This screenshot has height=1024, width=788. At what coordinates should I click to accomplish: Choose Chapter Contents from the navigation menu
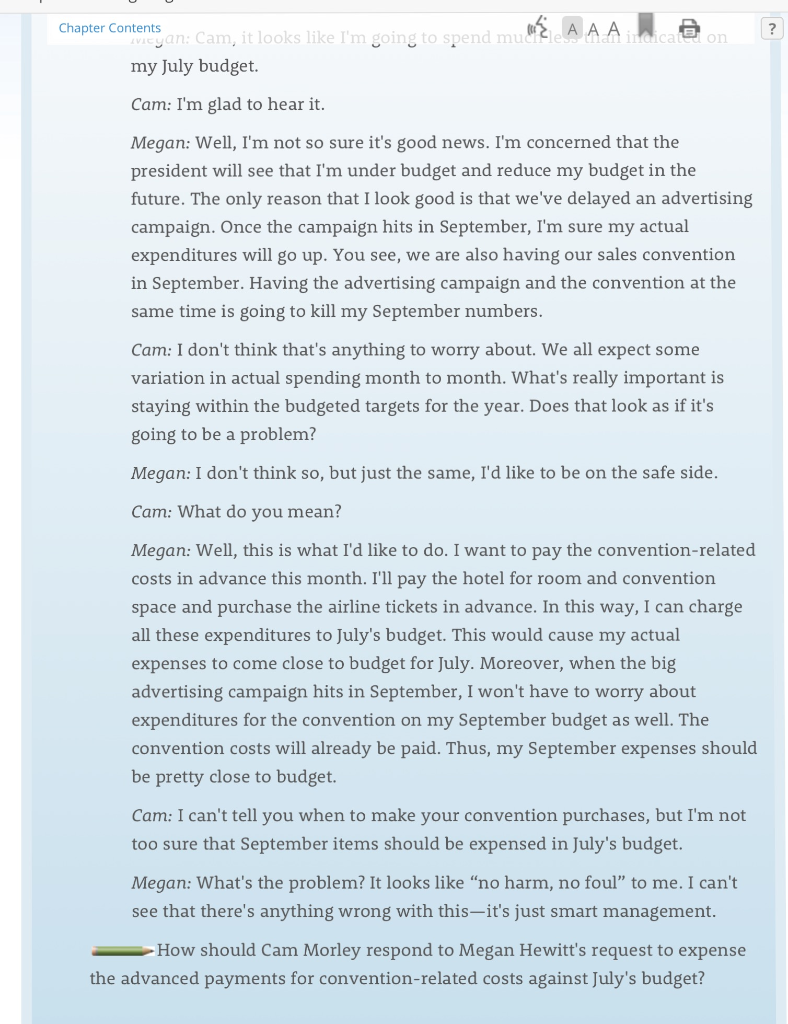tap(109, 28)
